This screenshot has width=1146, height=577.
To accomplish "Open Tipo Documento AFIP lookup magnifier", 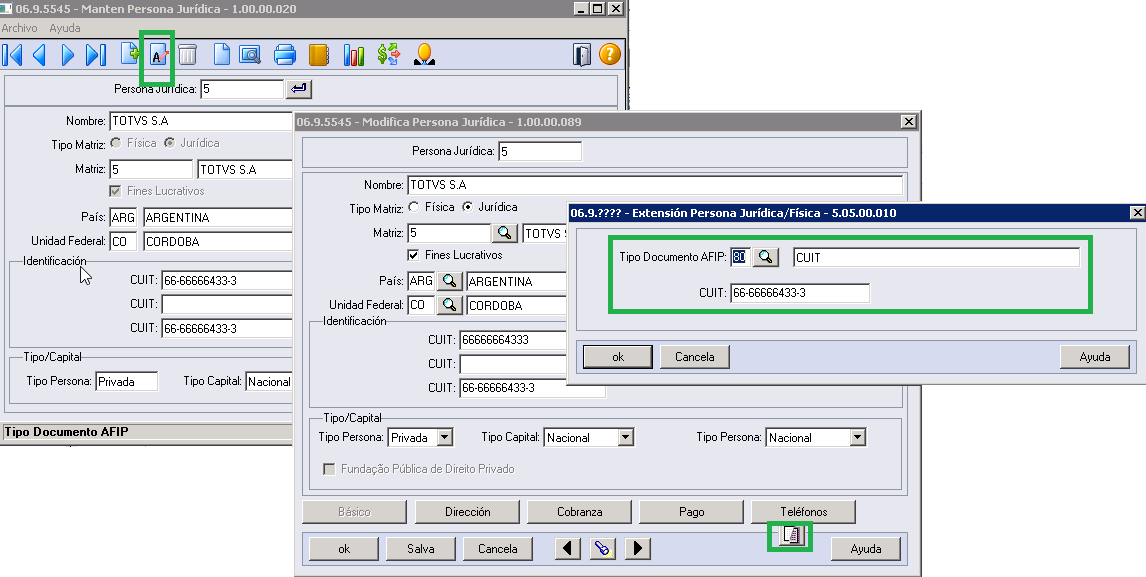I will (x=765, y=257).
